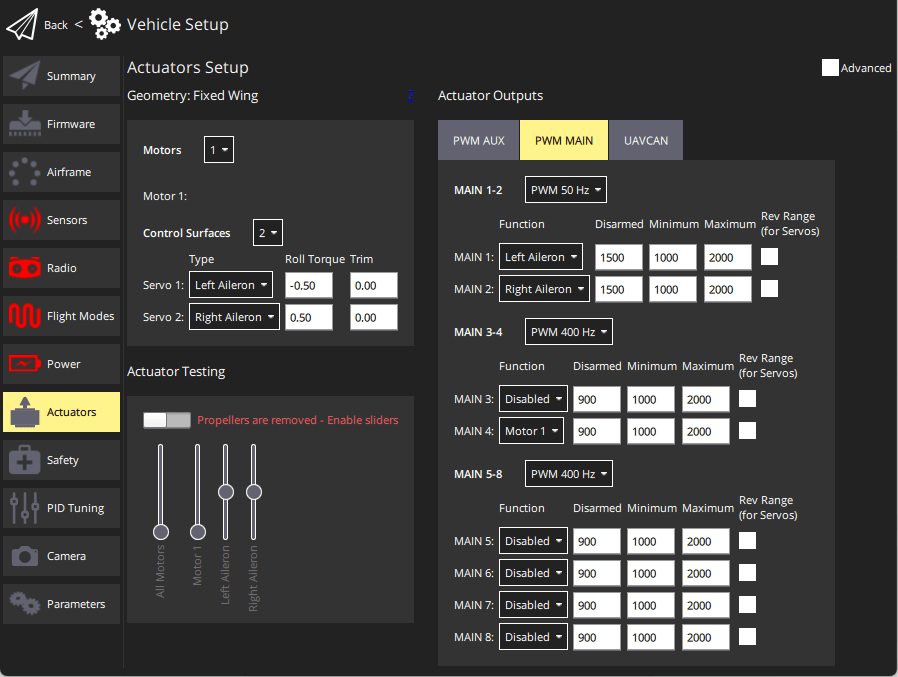Open the Motors count dropdown
Screen dimensions: 898x677
(218, 150)
